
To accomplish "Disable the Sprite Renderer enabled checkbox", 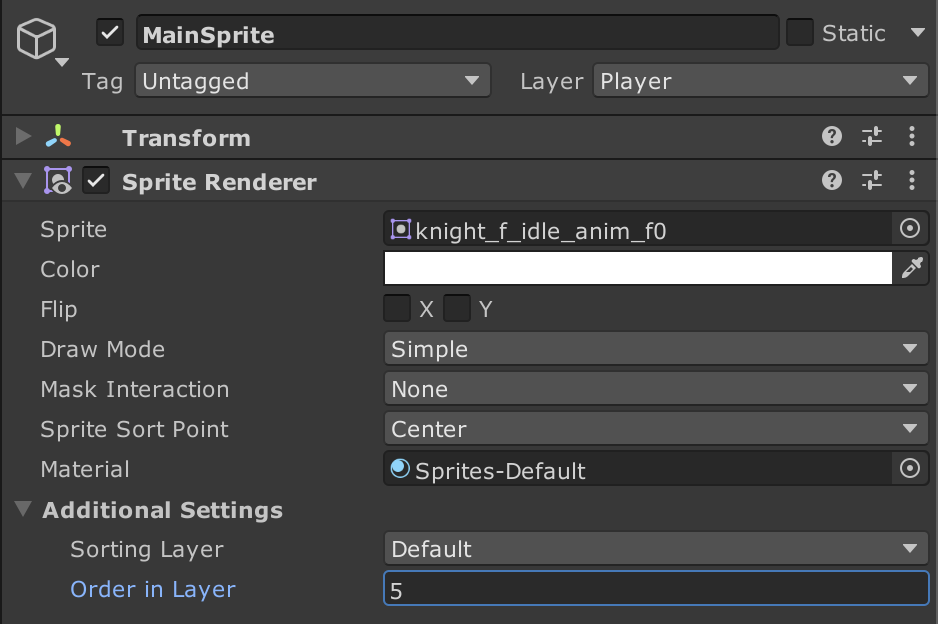I will 96,180.
